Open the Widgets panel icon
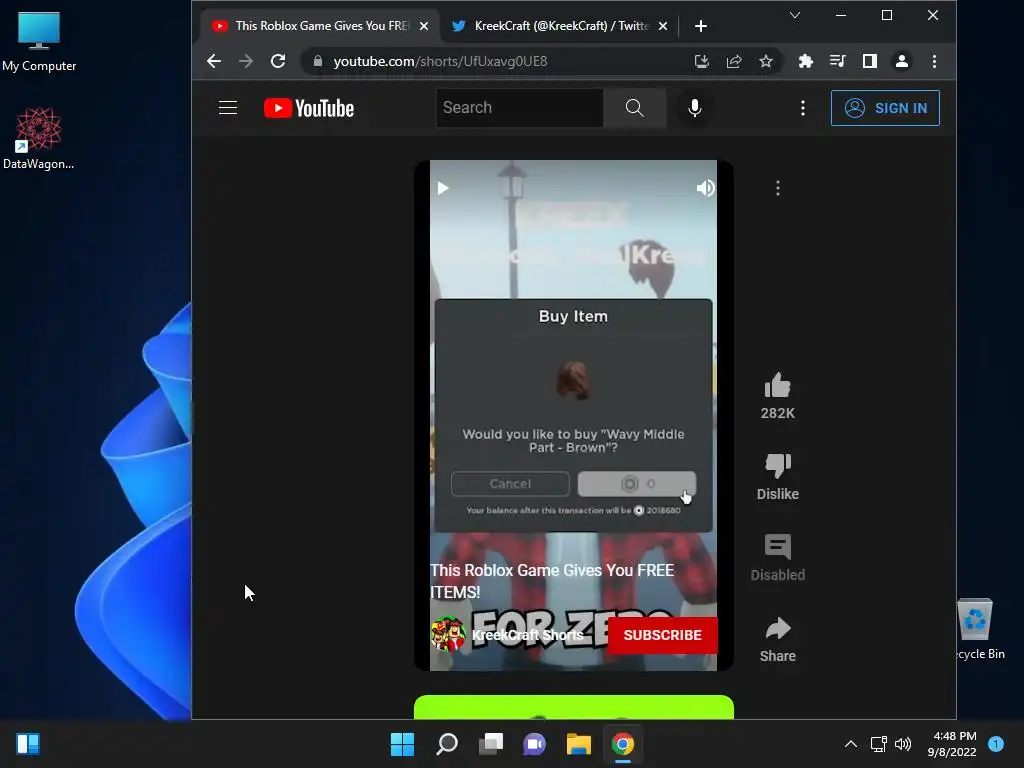Screen dimensions: 1024x768 point(28,744)
